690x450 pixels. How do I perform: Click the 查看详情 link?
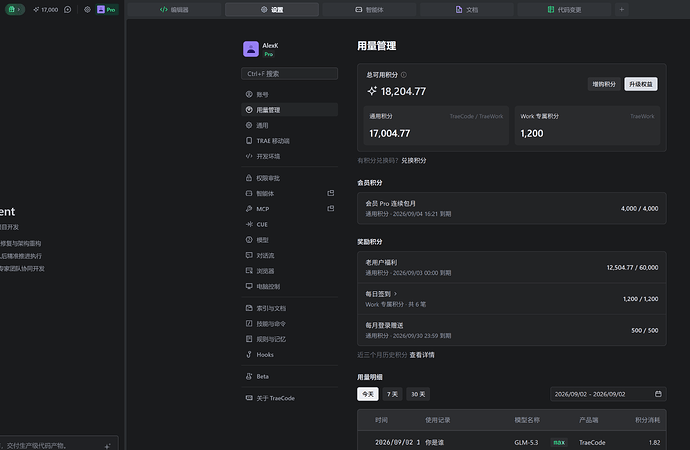[422, 355]
